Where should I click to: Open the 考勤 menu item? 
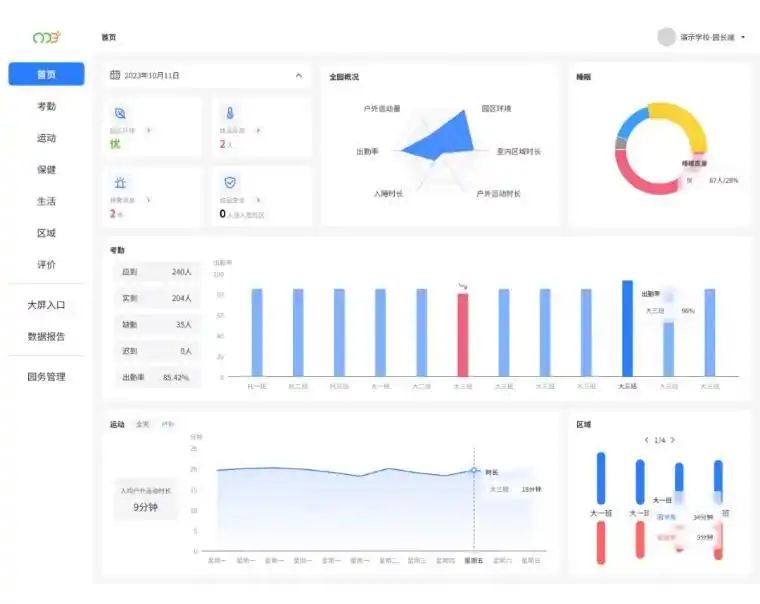[x=46, y=106]
